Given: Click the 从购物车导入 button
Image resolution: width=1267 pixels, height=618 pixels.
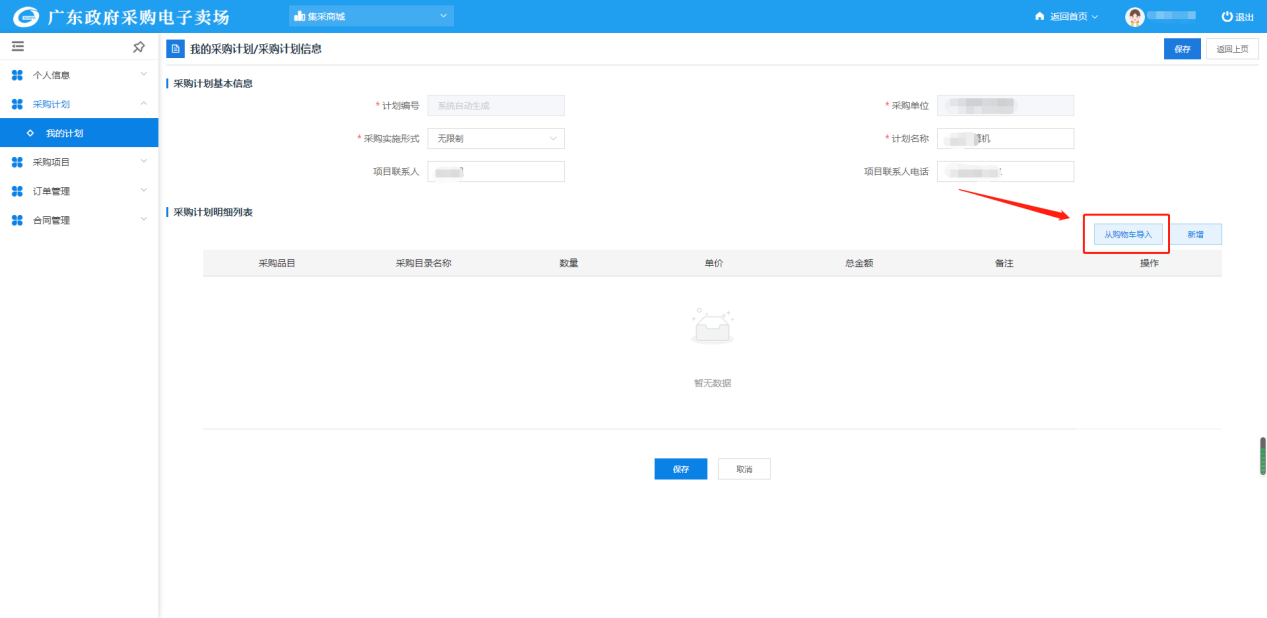Looking at the screenshot, I should click(1128, 234).
